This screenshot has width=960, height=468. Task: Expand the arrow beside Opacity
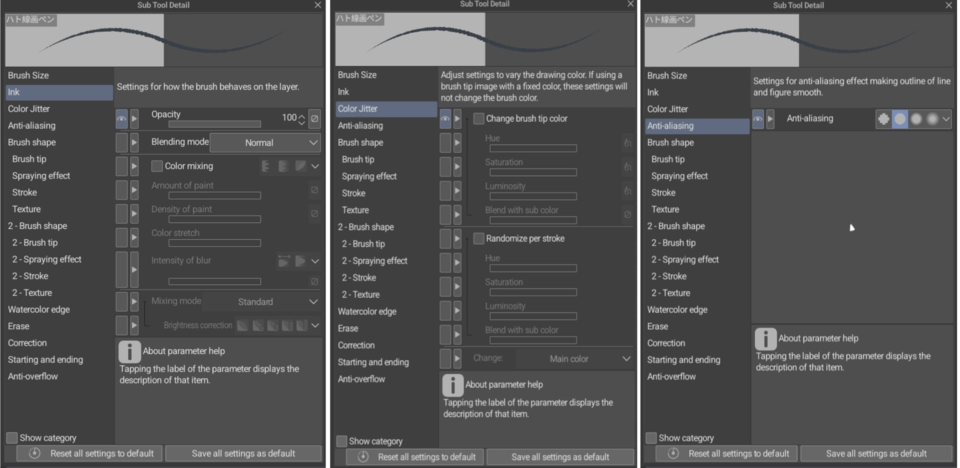click(x=135, y=119)
